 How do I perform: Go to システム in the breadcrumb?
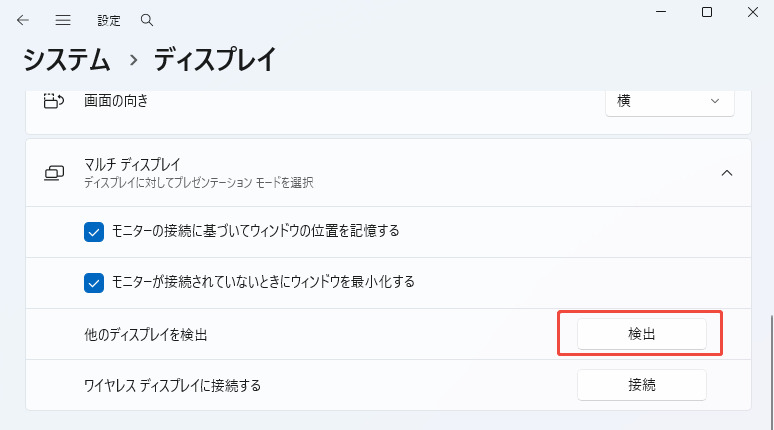click(67, 60)
